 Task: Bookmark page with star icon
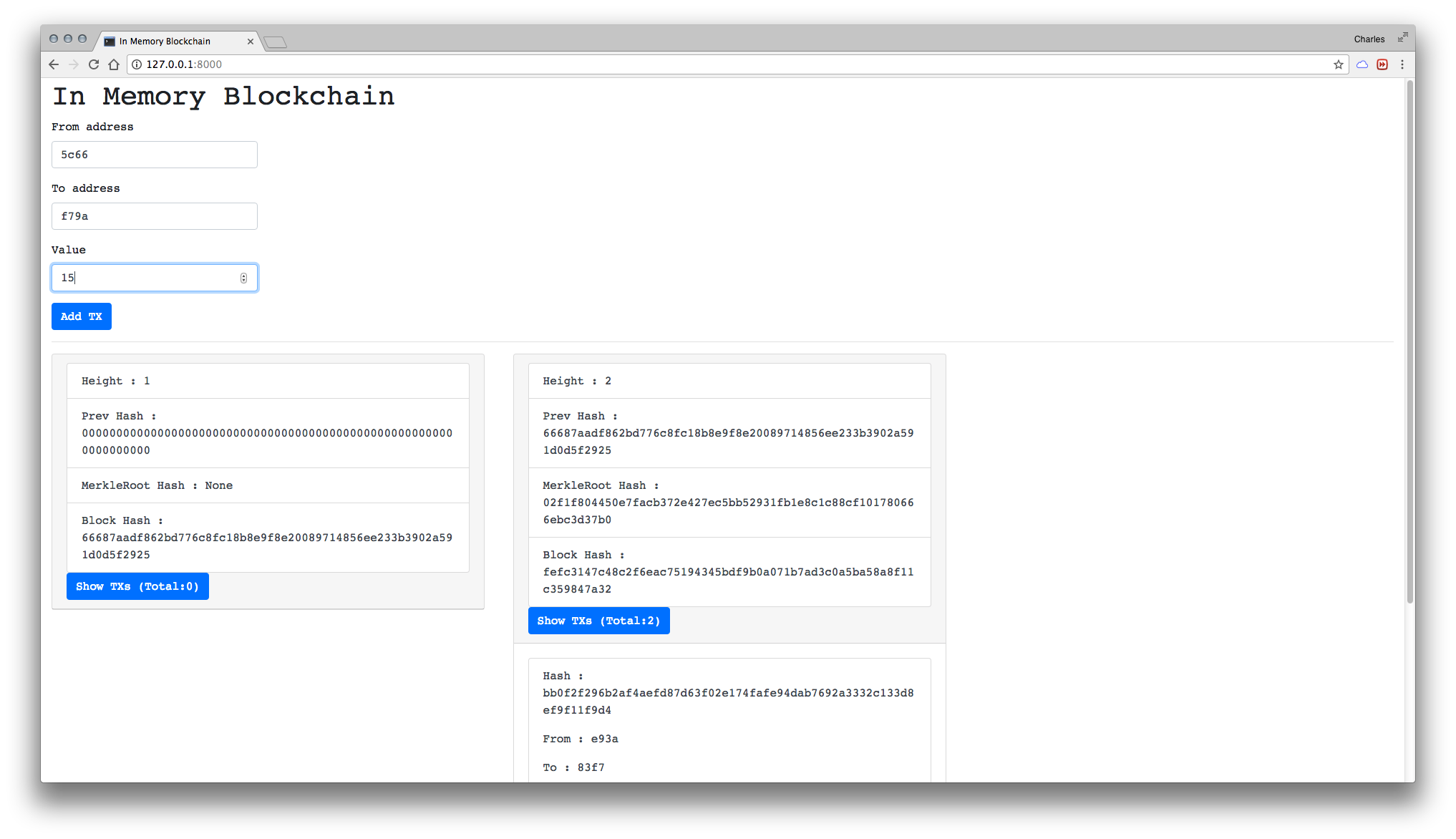tap(1338, 64)
